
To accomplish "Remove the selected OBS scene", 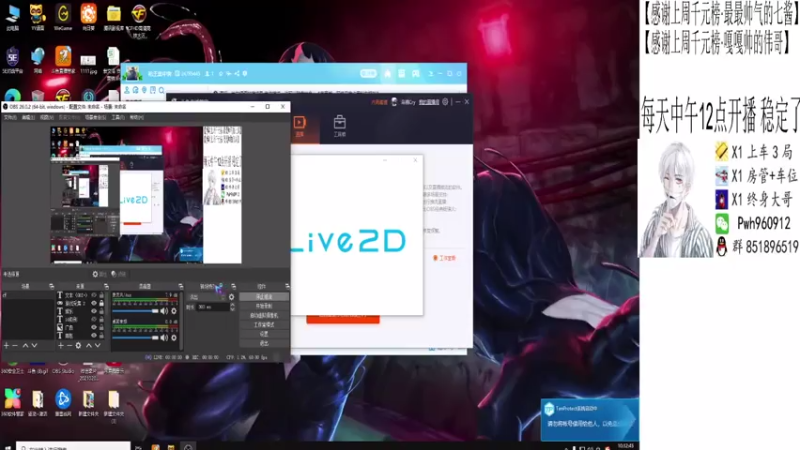I will (15, 345).
